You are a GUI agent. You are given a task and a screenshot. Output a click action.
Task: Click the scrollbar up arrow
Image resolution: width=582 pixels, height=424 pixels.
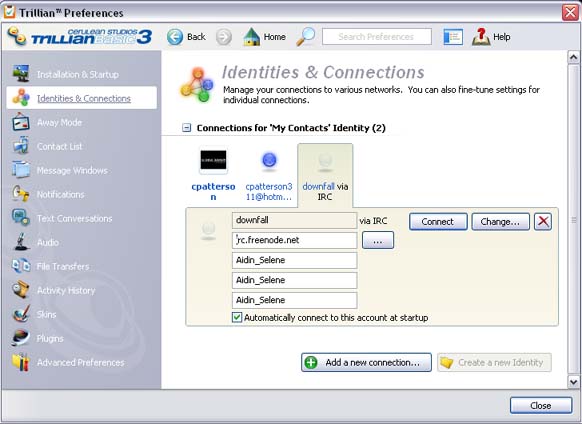click(573, 57)
